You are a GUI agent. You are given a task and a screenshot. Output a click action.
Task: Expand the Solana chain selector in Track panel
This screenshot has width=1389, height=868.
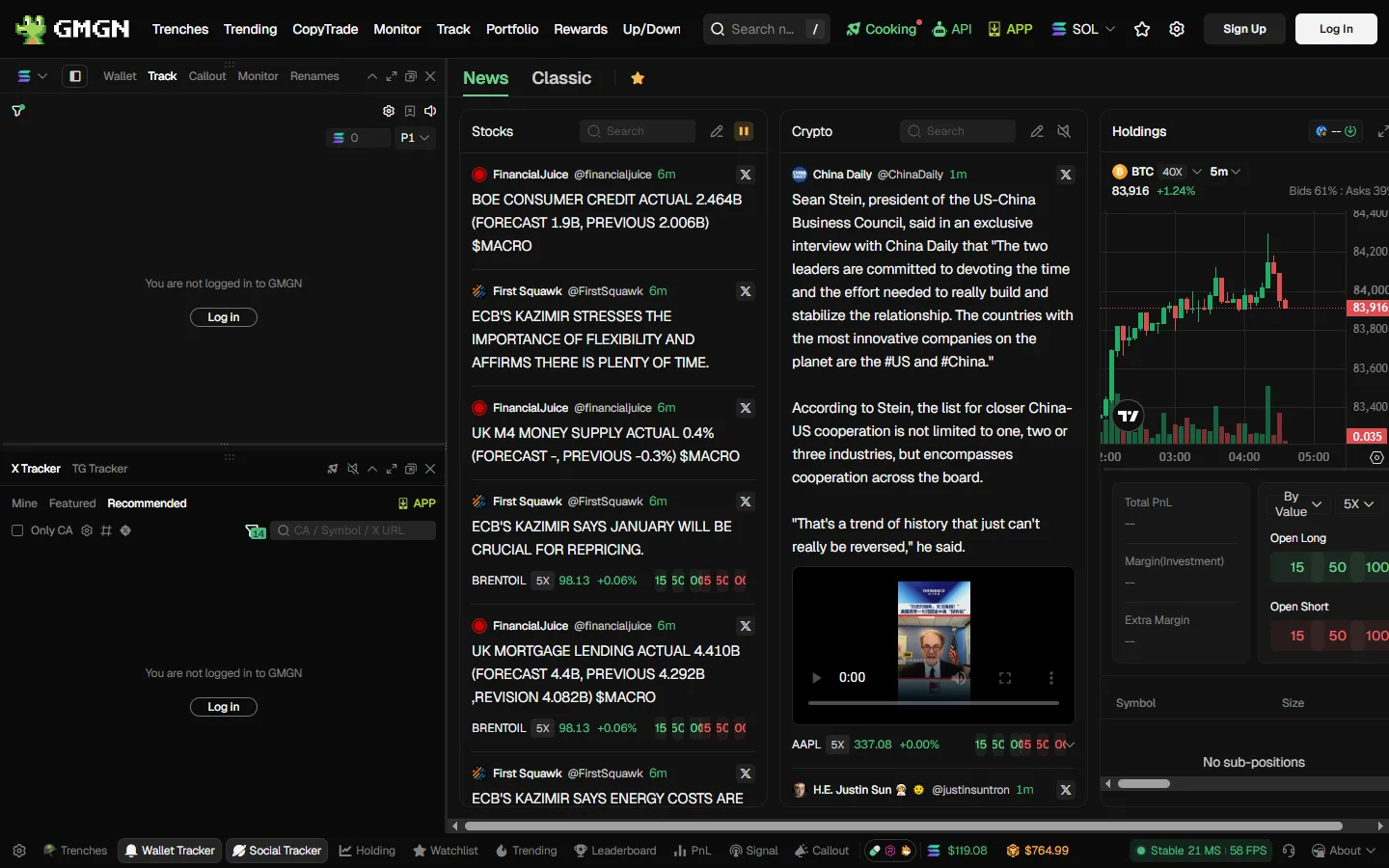click(32, 76)
